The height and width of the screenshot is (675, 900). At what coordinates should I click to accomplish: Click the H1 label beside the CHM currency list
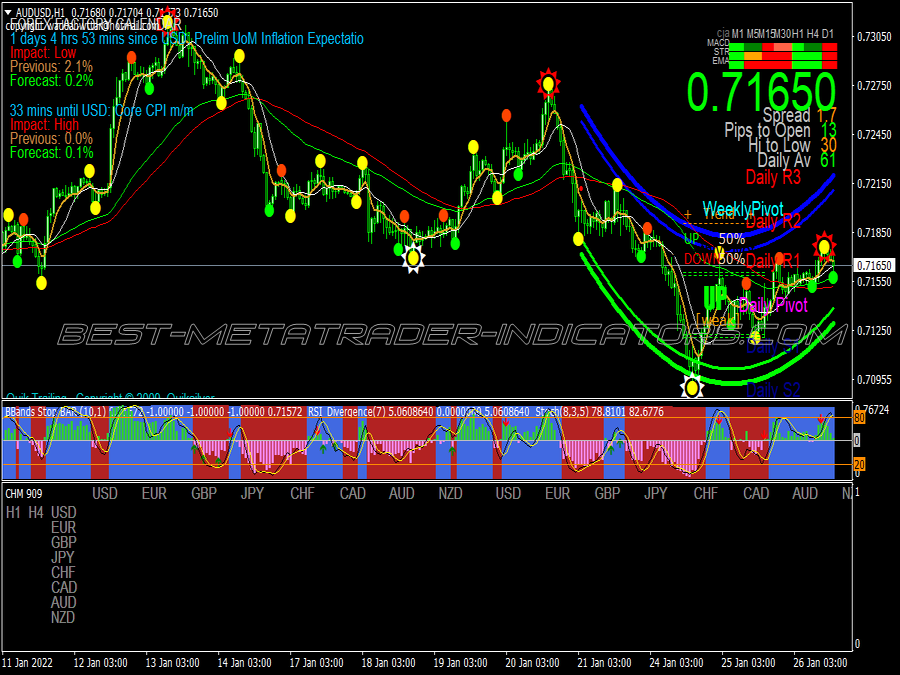[x=13, y=513]
